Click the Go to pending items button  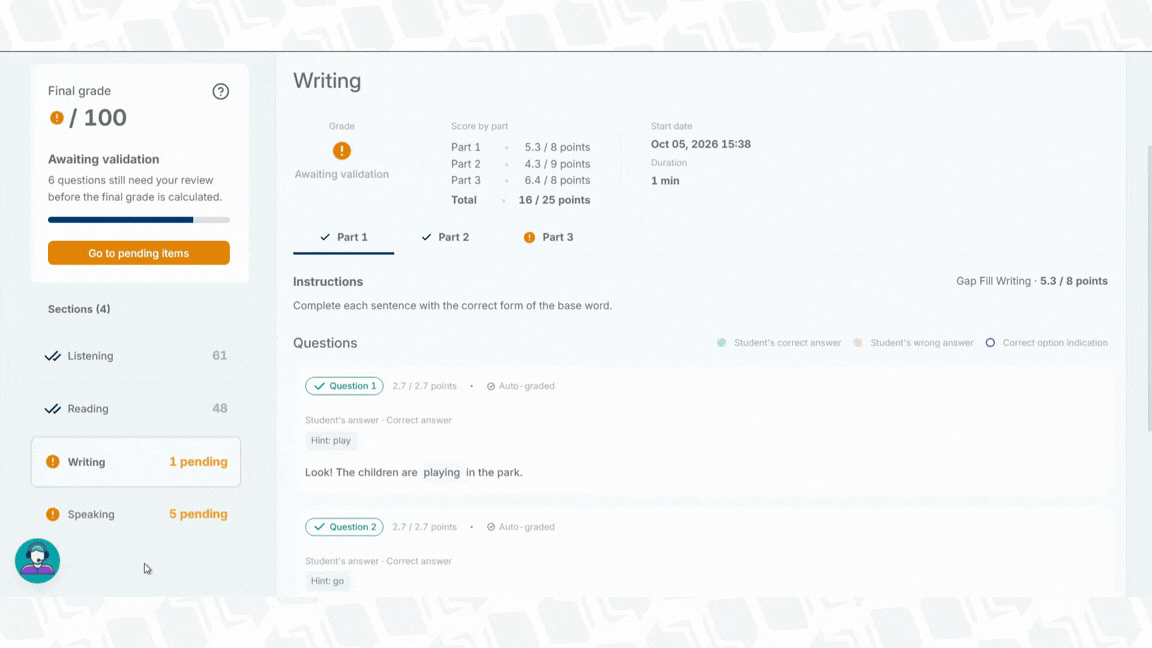pyautogui.click(x=139, y=253)
